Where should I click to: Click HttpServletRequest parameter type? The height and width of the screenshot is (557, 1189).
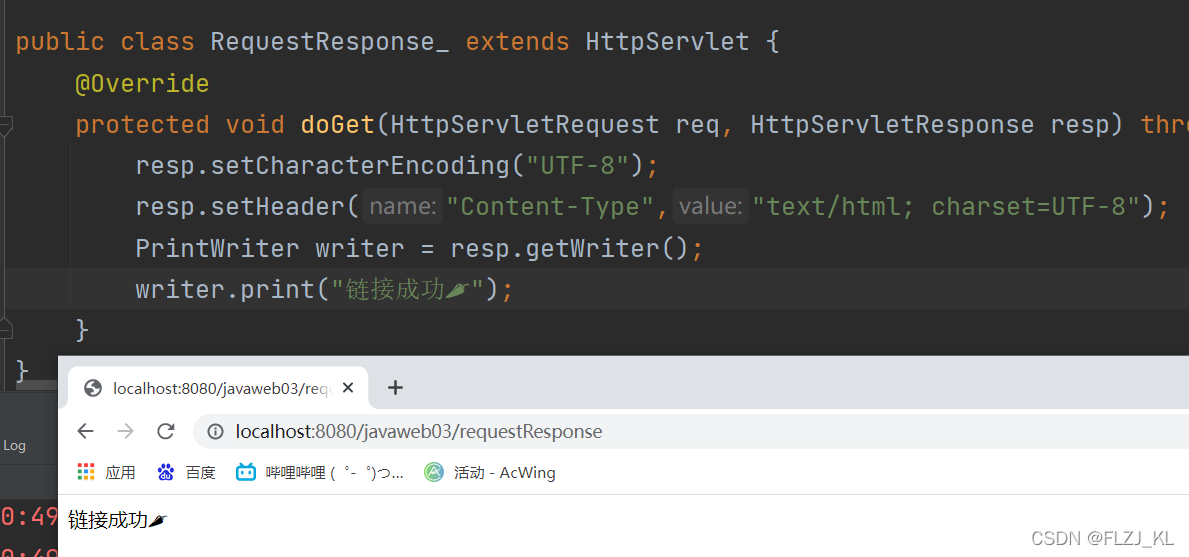click(x=525, y=124)
